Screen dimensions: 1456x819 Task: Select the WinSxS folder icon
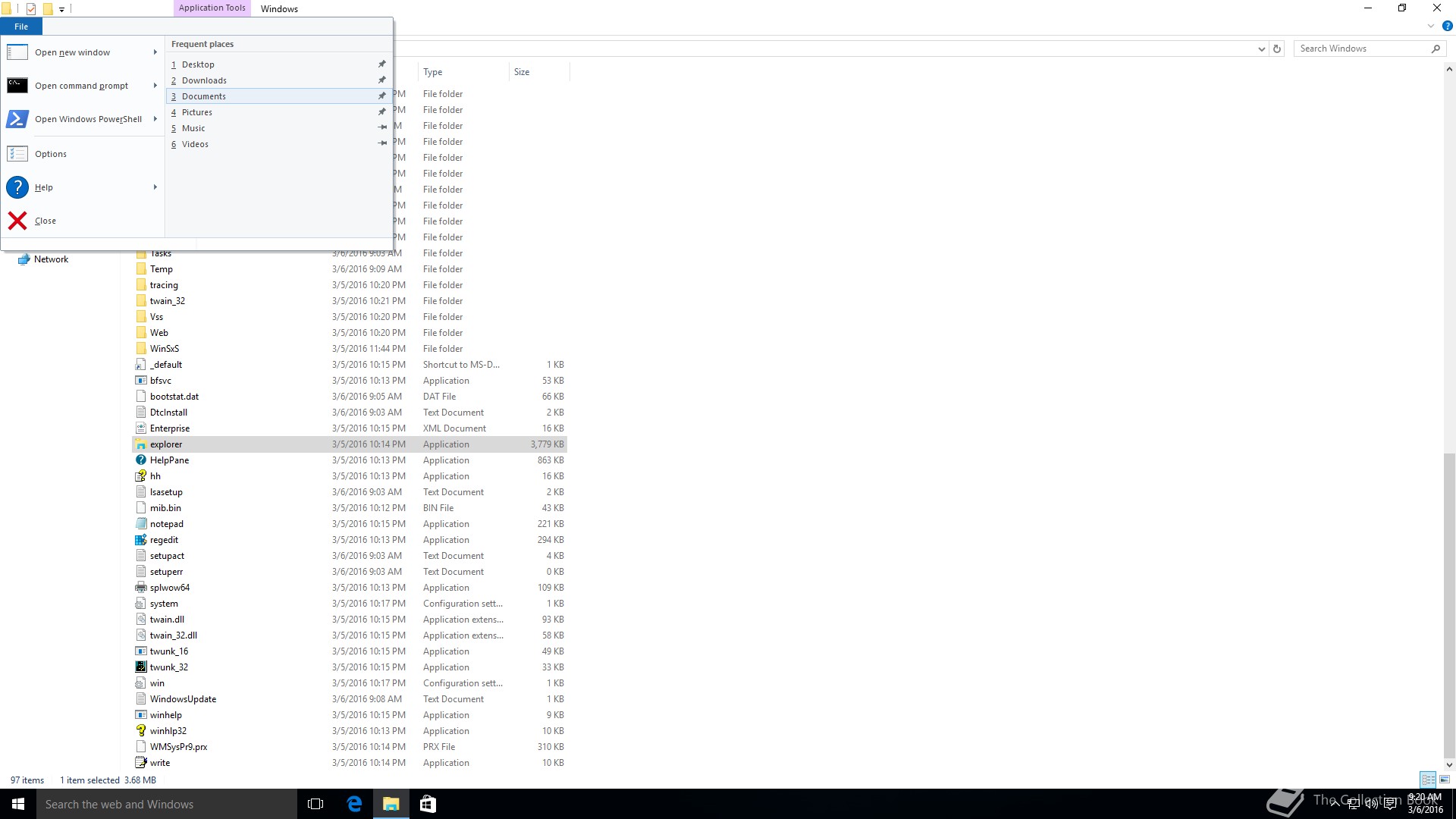140,349
